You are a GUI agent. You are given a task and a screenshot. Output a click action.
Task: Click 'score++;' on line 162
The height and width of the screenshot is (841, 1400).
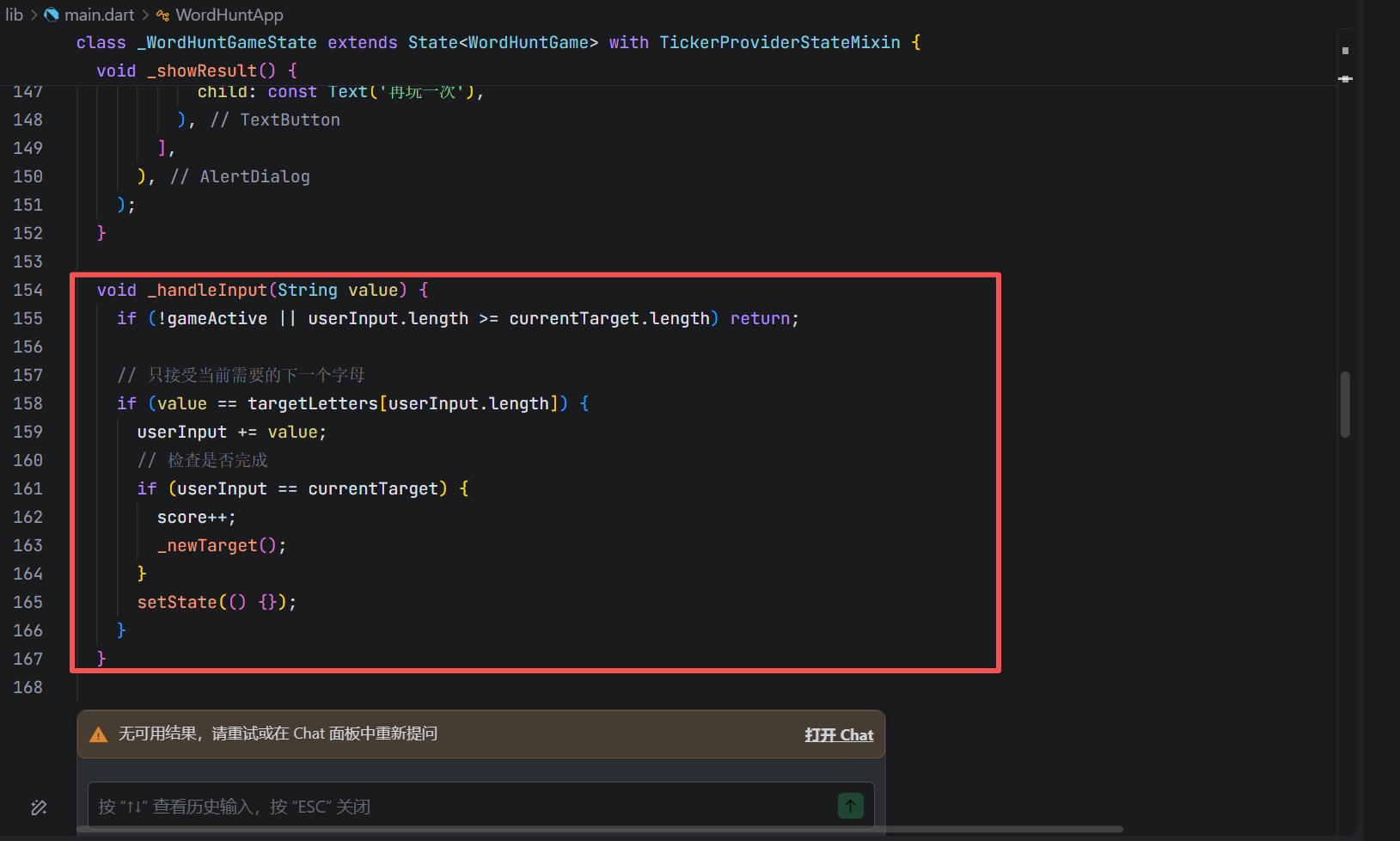point(197,517)
